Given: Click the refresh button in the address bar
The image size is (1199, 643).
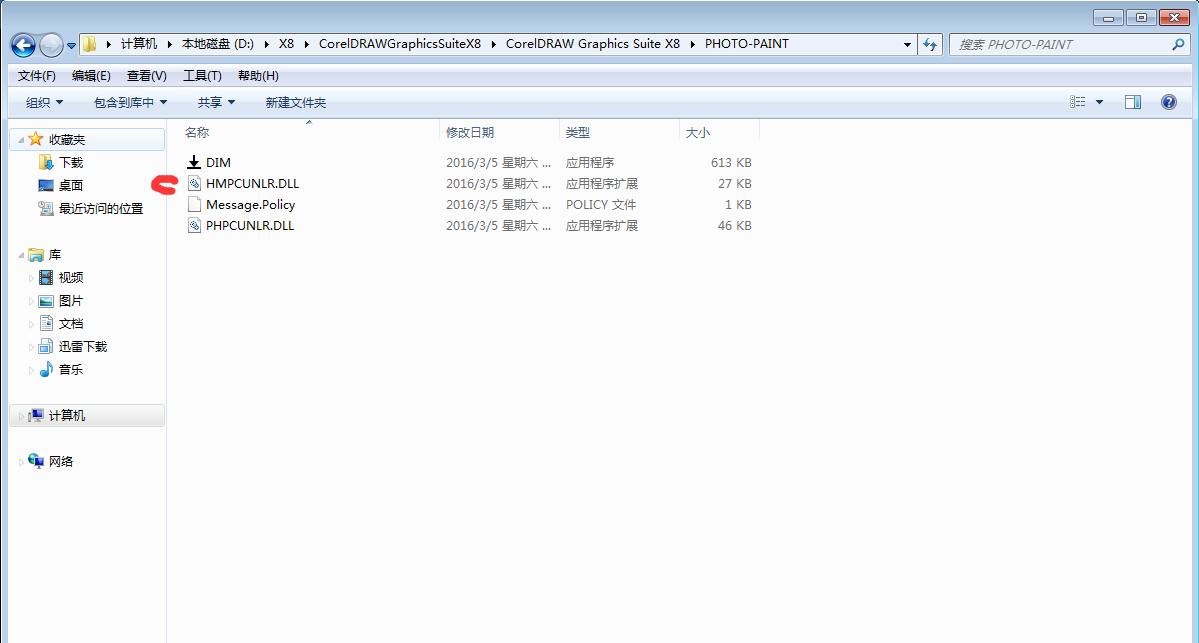Looking at the screenshot, I should point(930,44).
